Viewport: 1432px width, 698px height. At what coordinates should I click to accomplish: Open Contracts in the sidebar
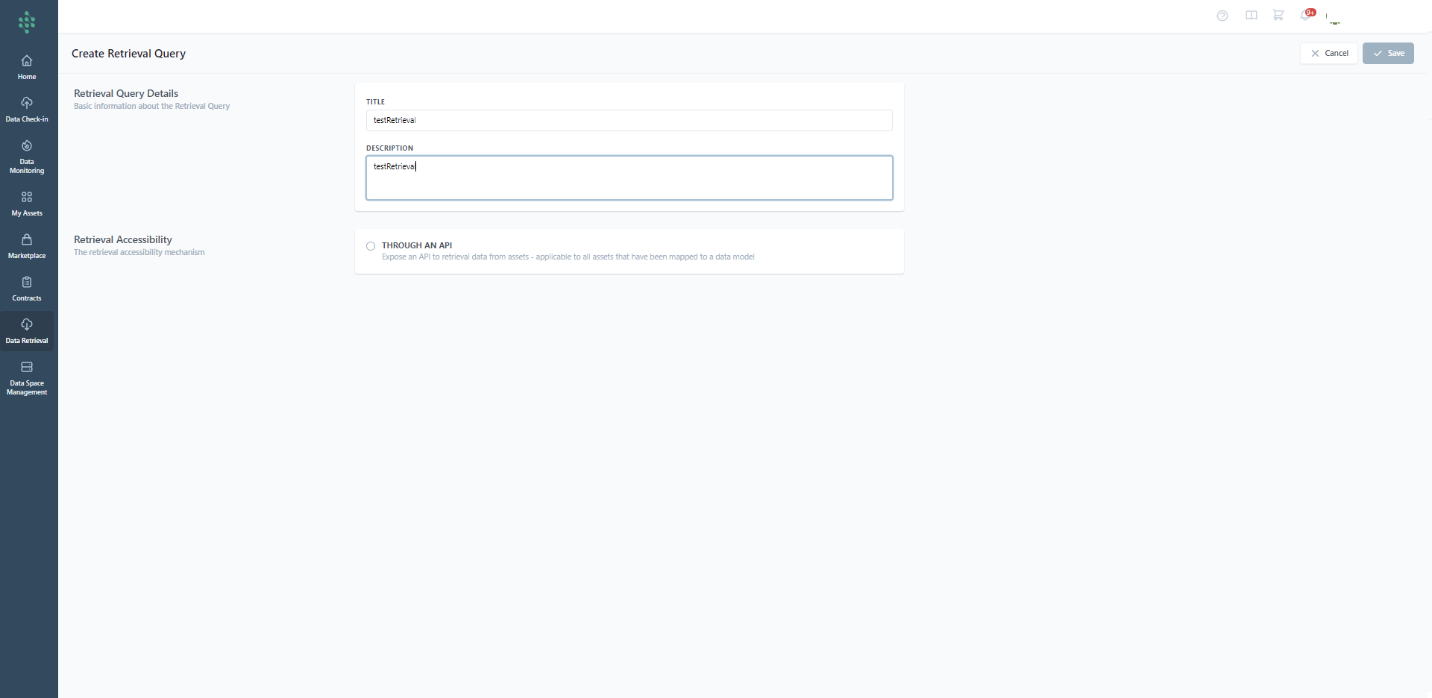click(x=27, y=289)
